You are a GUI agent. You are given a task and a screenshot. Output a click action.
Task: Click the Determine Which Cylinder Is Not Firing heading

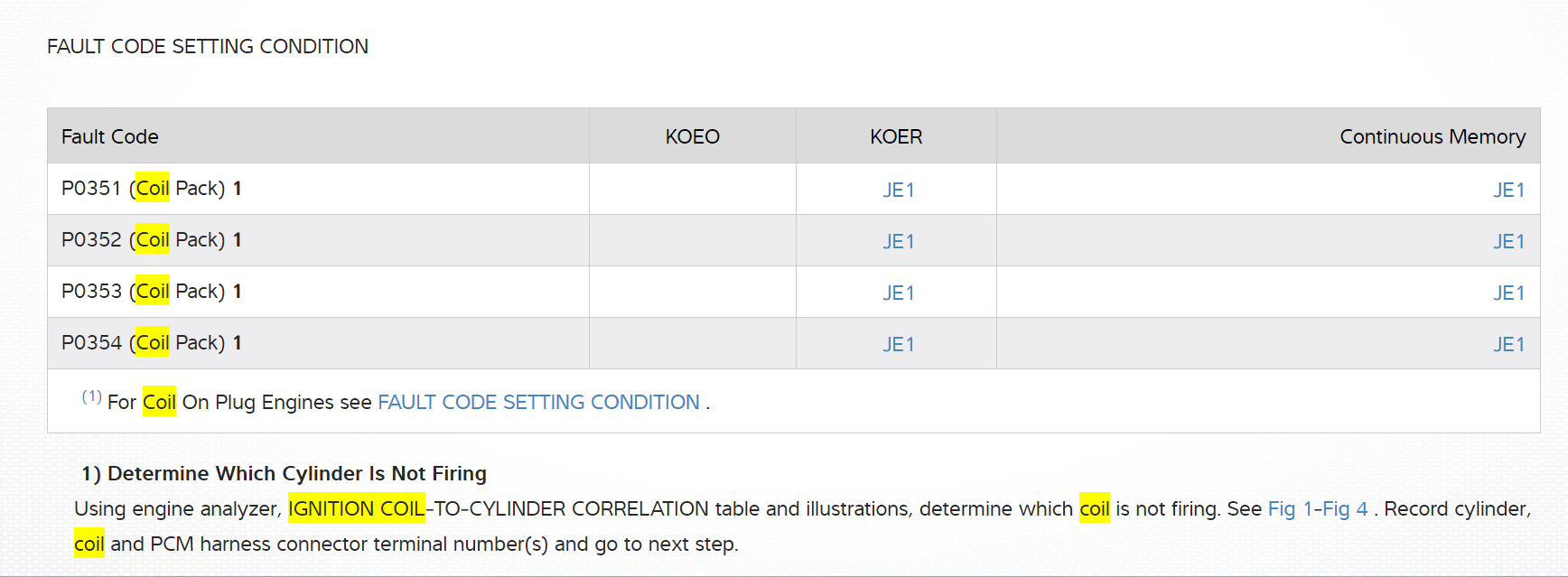296,473
